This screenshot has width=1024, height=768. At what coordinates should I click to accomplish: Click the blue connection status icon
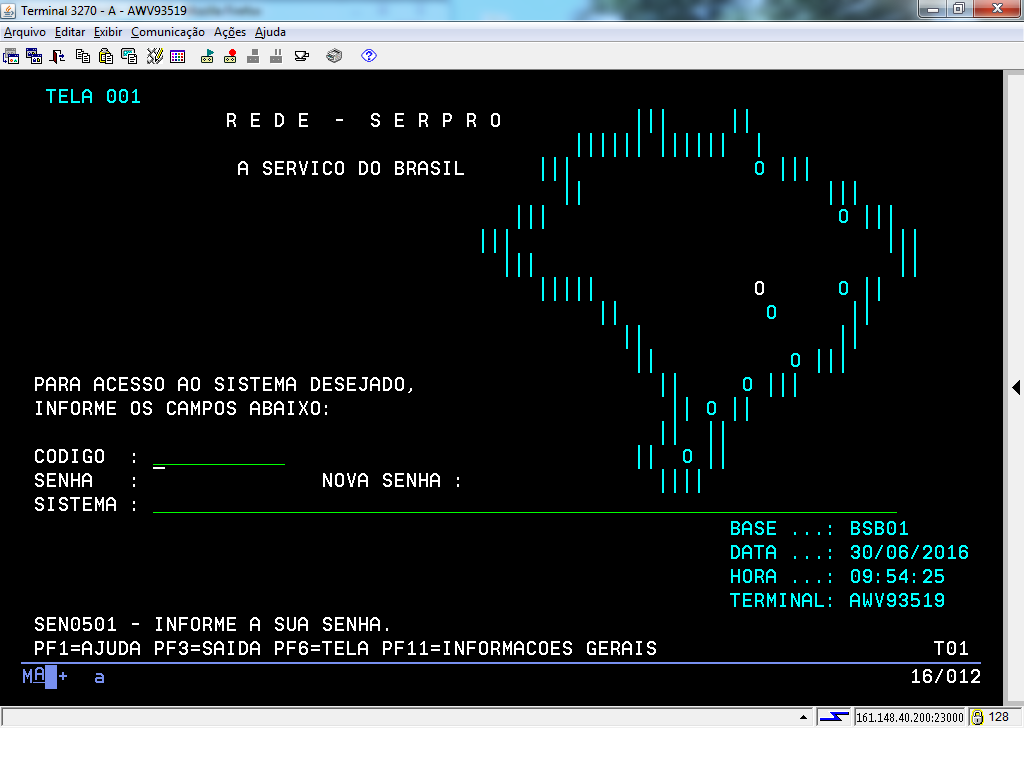834,717
